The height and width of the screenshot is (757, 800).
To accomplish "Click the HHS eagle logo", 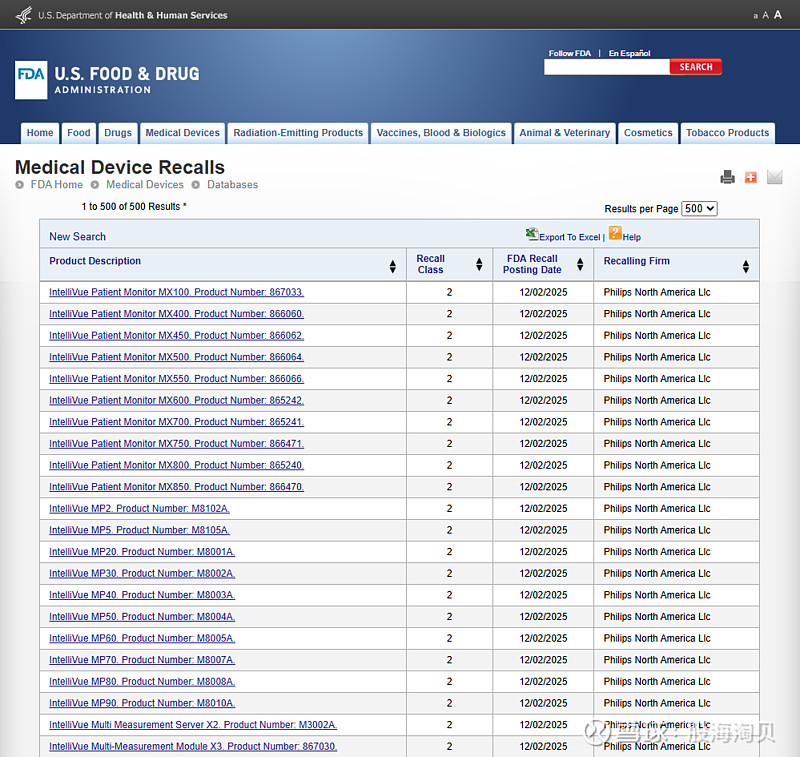I will pos(24,15).
